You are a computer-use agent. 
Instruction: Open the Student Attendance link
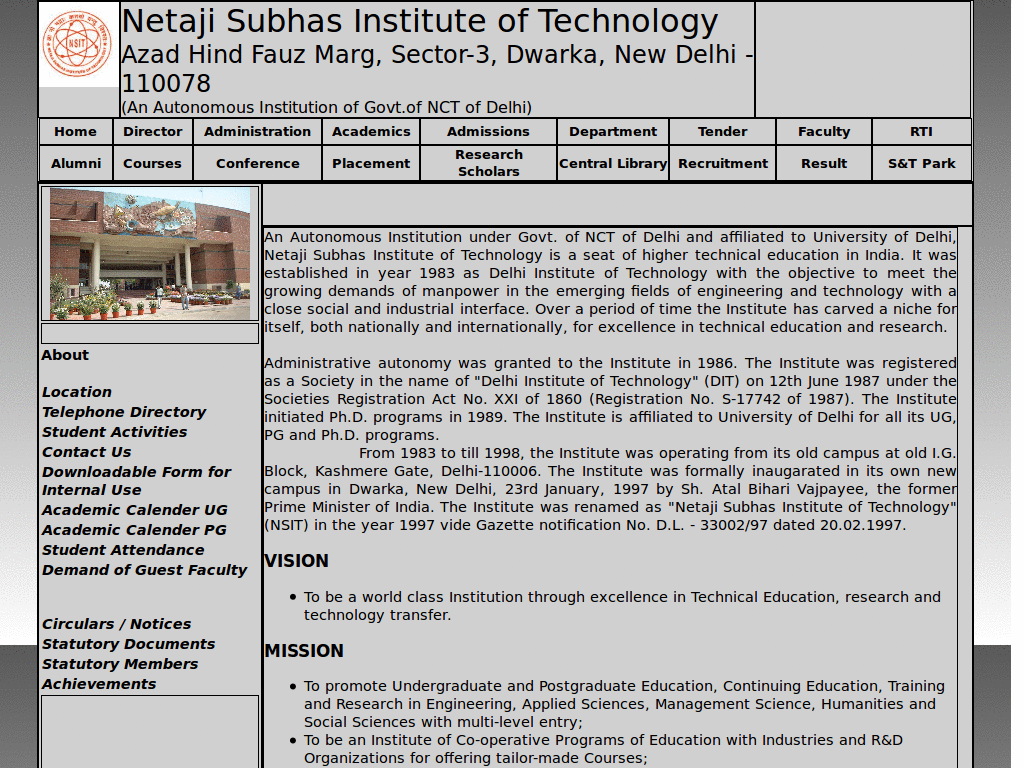pyautogui.click(x=123, y=550)
